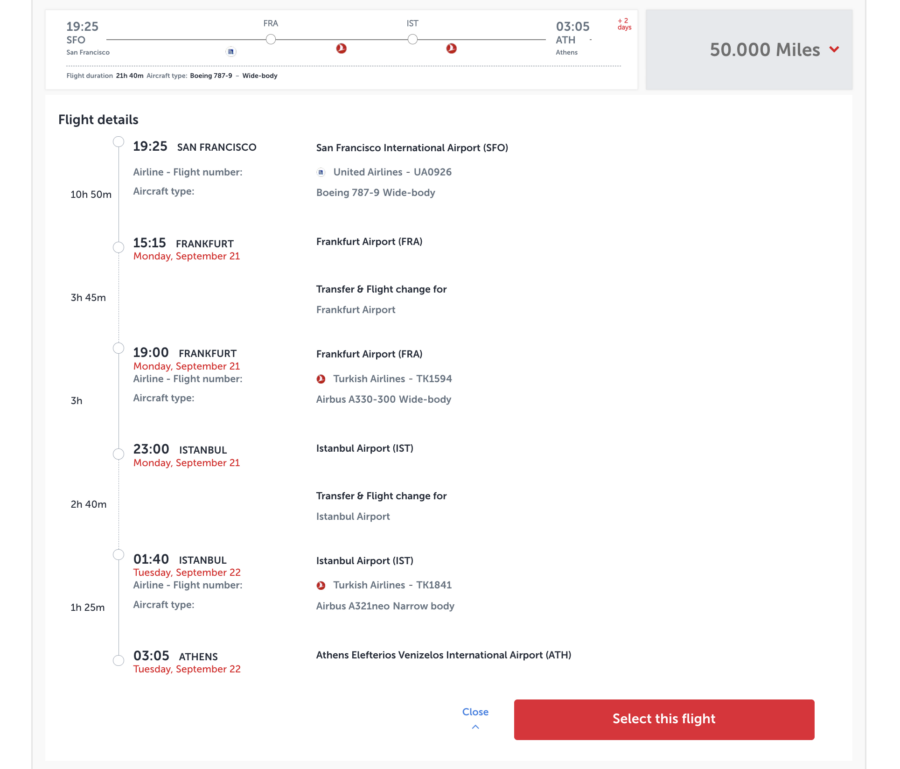Close the flight details panel
Image resolution: width=900 pixels, height=769 pixels.
point(475,712)
